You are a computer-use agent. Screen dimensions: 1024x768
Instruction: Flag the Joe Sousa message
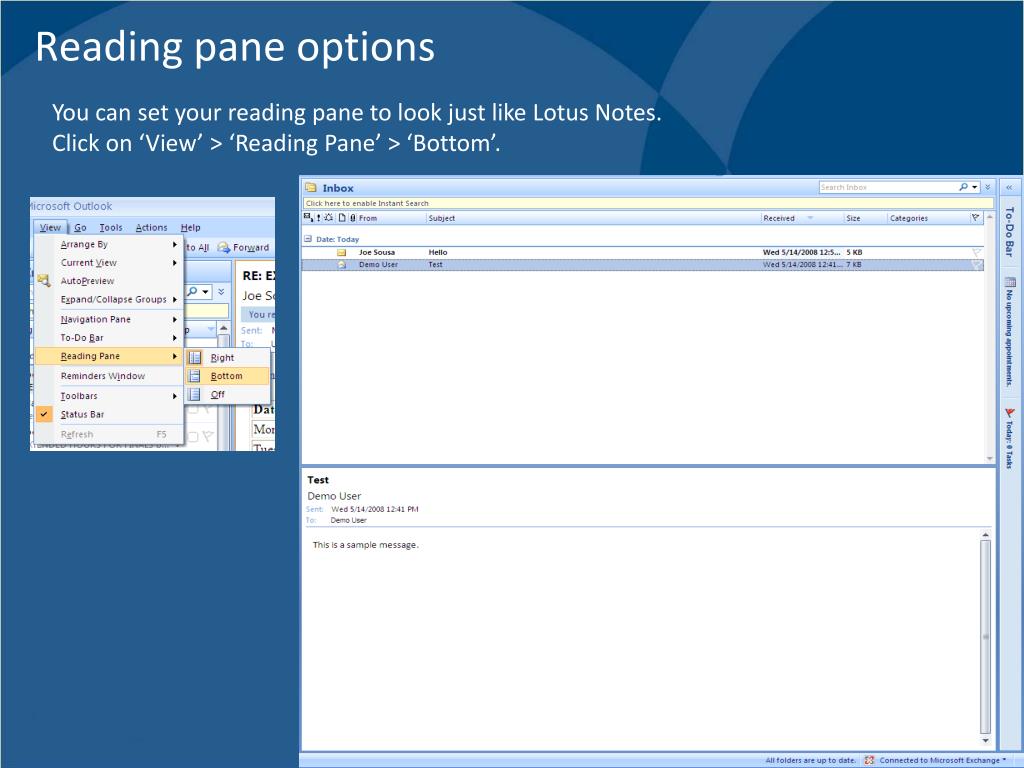pyautogui.click(x=976, y=252)
